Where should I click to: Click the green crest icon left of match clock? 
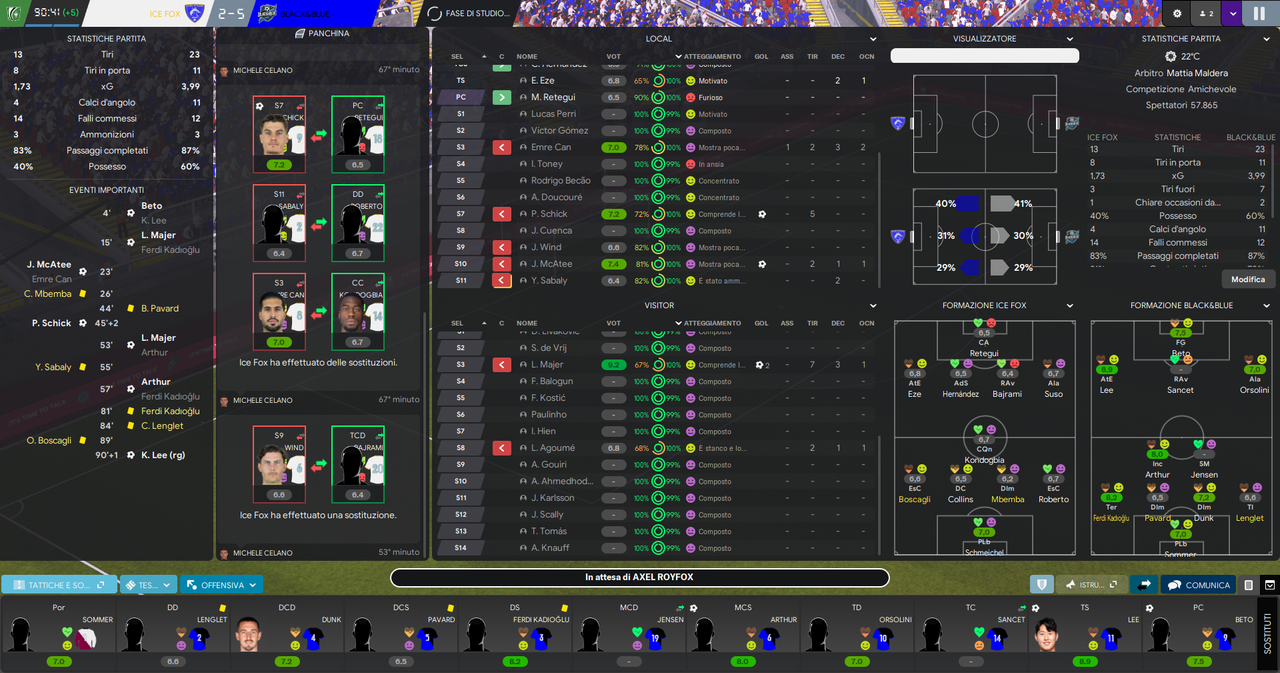coord(12,14)
